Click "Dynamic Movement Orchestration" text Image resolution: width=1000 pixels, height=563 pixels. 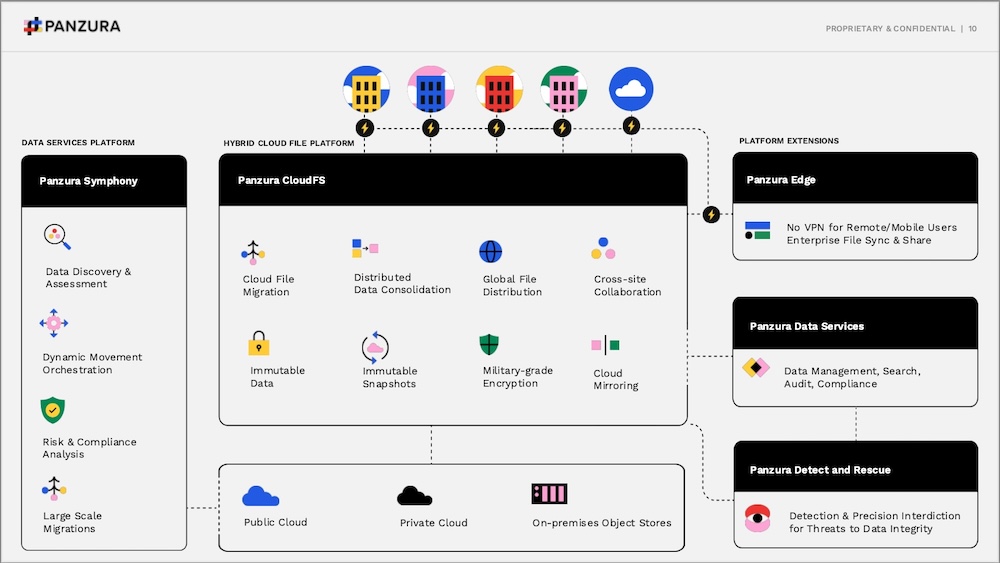[x=92, y=363]
